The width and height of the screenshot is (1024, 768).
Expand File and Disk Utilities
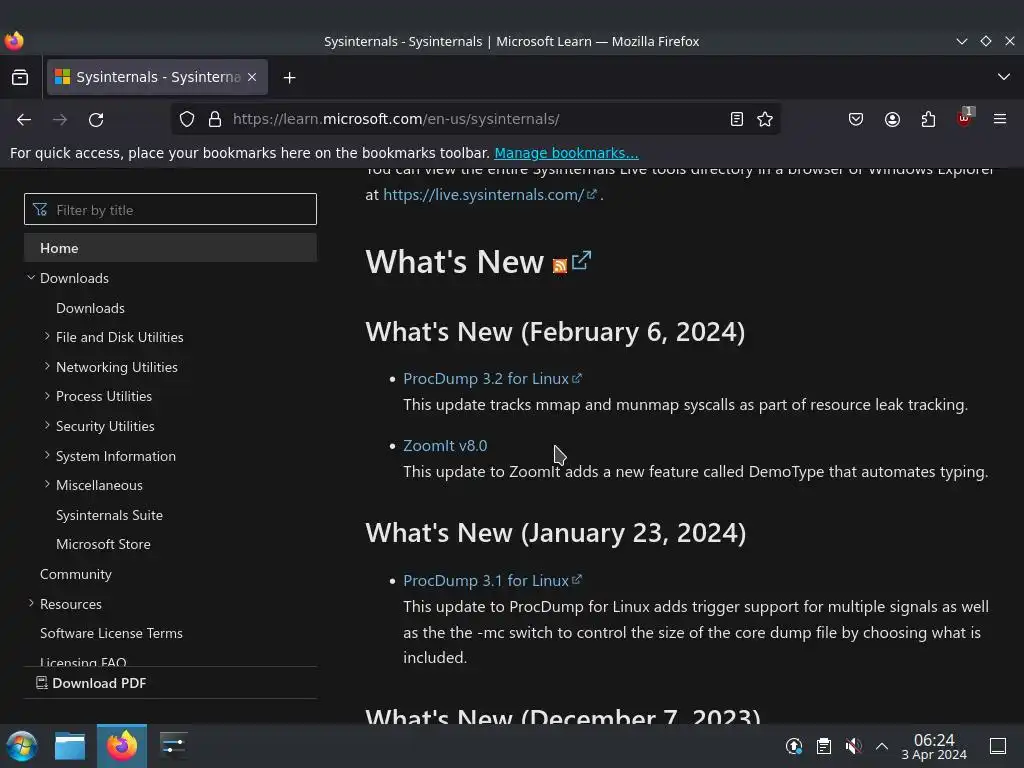click(x=47, y=336)
